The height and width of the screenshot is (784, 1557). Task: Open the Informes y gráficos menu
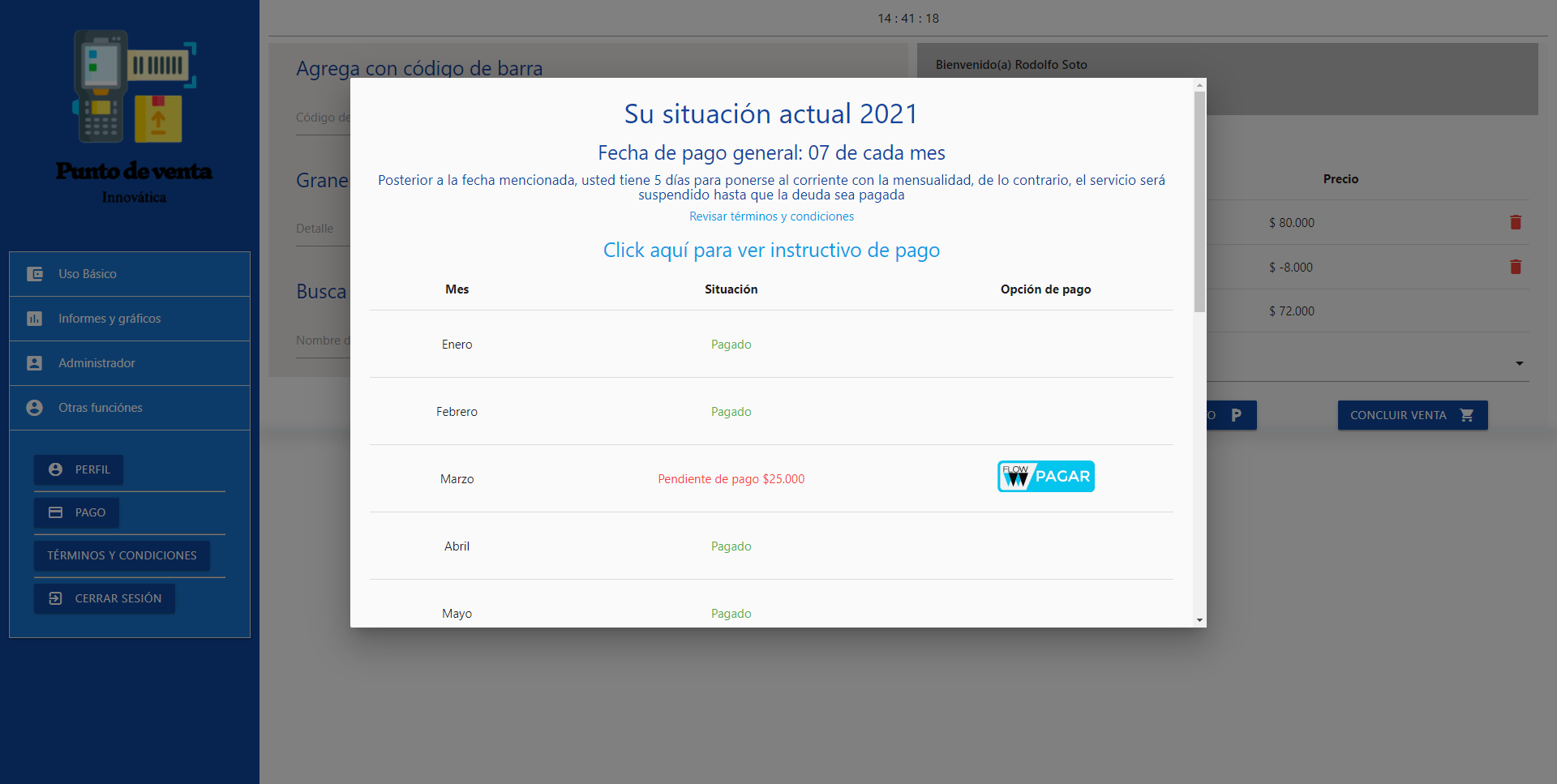[x=109, y=319]
